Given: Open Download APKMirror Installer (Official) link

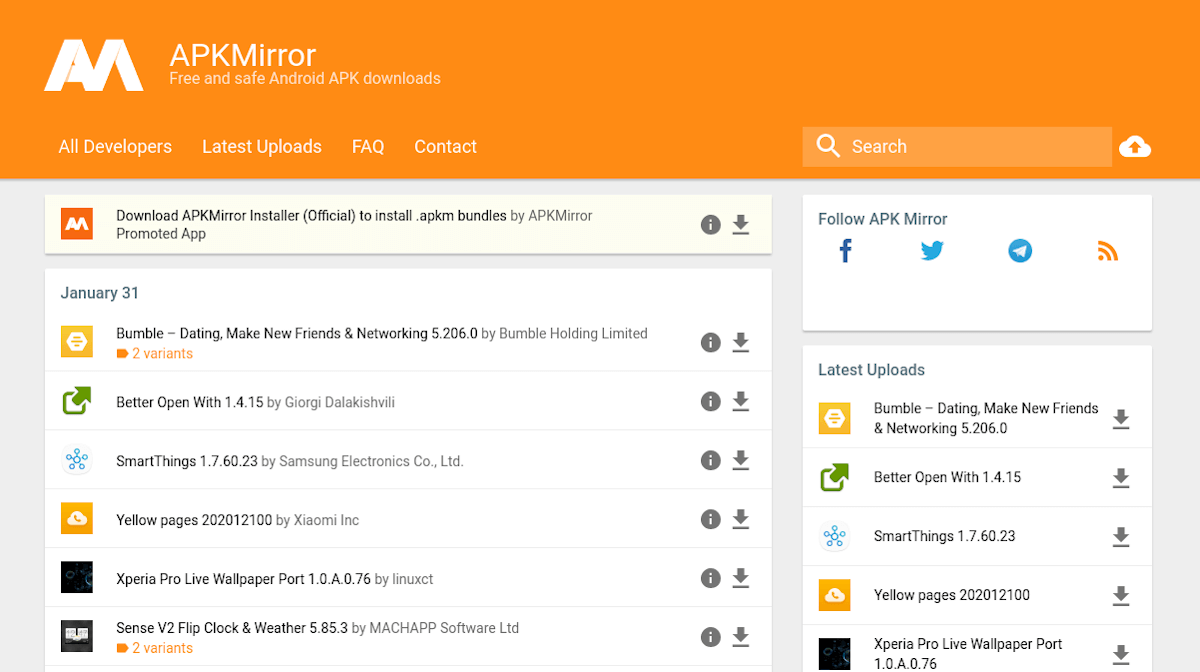Looking at the screenshot, I should (312, 215).
